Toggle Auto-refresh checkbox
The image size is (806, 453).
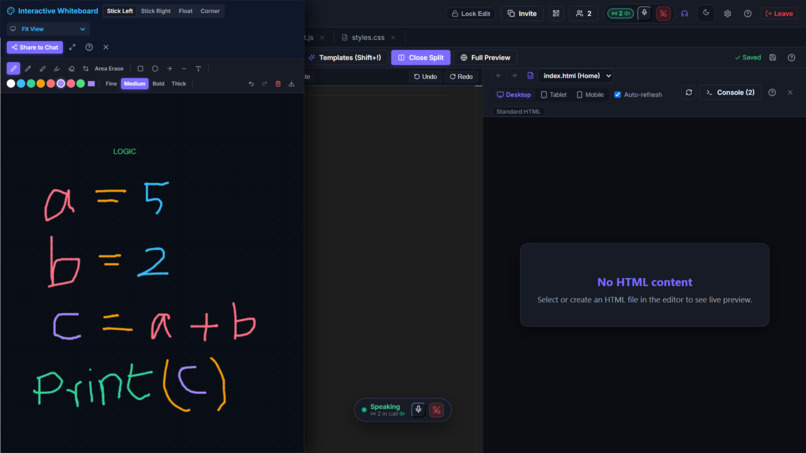[617, 95]
